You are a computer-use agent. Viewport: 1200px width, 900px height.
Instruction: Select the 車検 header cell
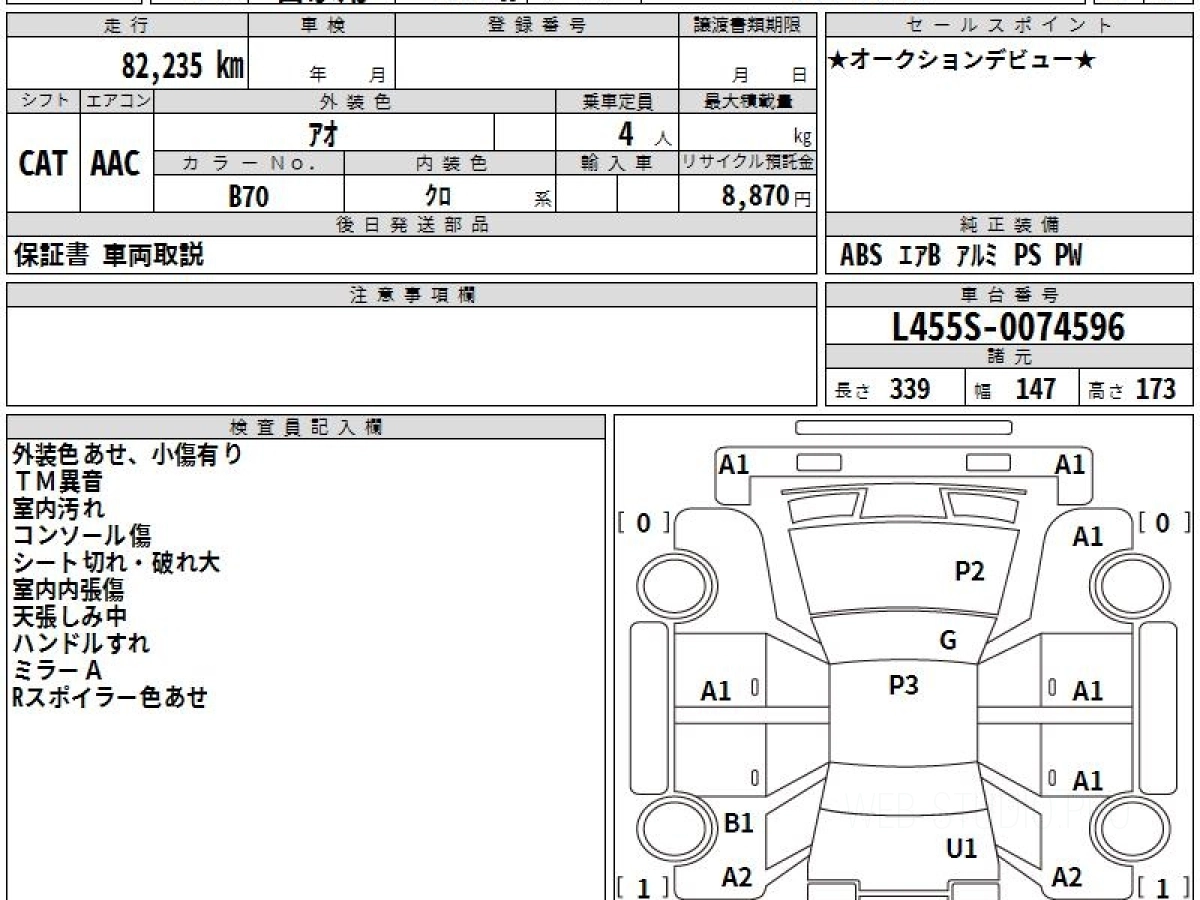[322, 26]
